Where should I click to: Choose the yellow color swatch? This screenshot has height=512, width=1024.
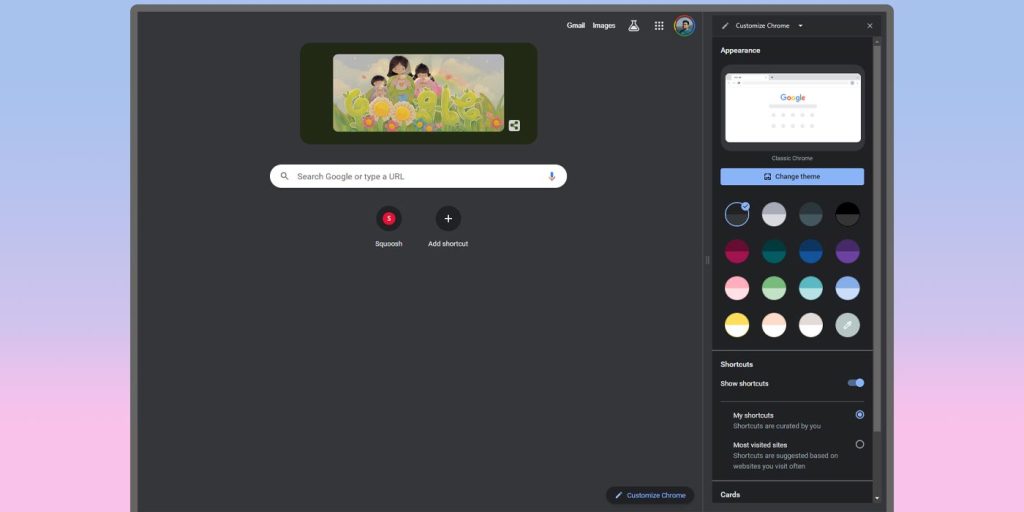click(x=737, y=325)
